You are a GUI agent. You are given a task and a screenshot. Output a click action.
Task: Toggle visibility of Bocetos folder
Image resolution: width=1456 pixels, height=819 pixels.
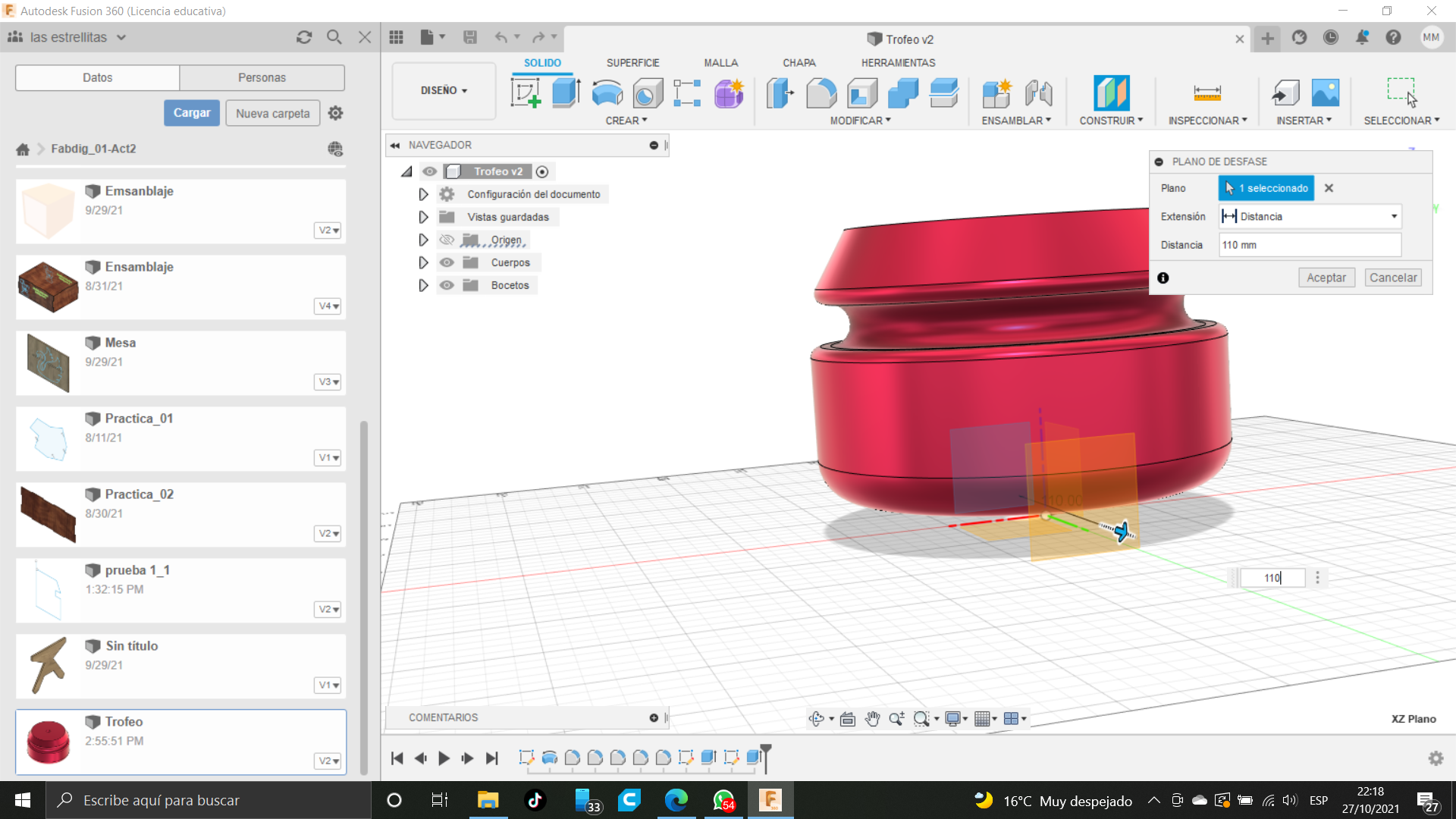tap(447, 285)
